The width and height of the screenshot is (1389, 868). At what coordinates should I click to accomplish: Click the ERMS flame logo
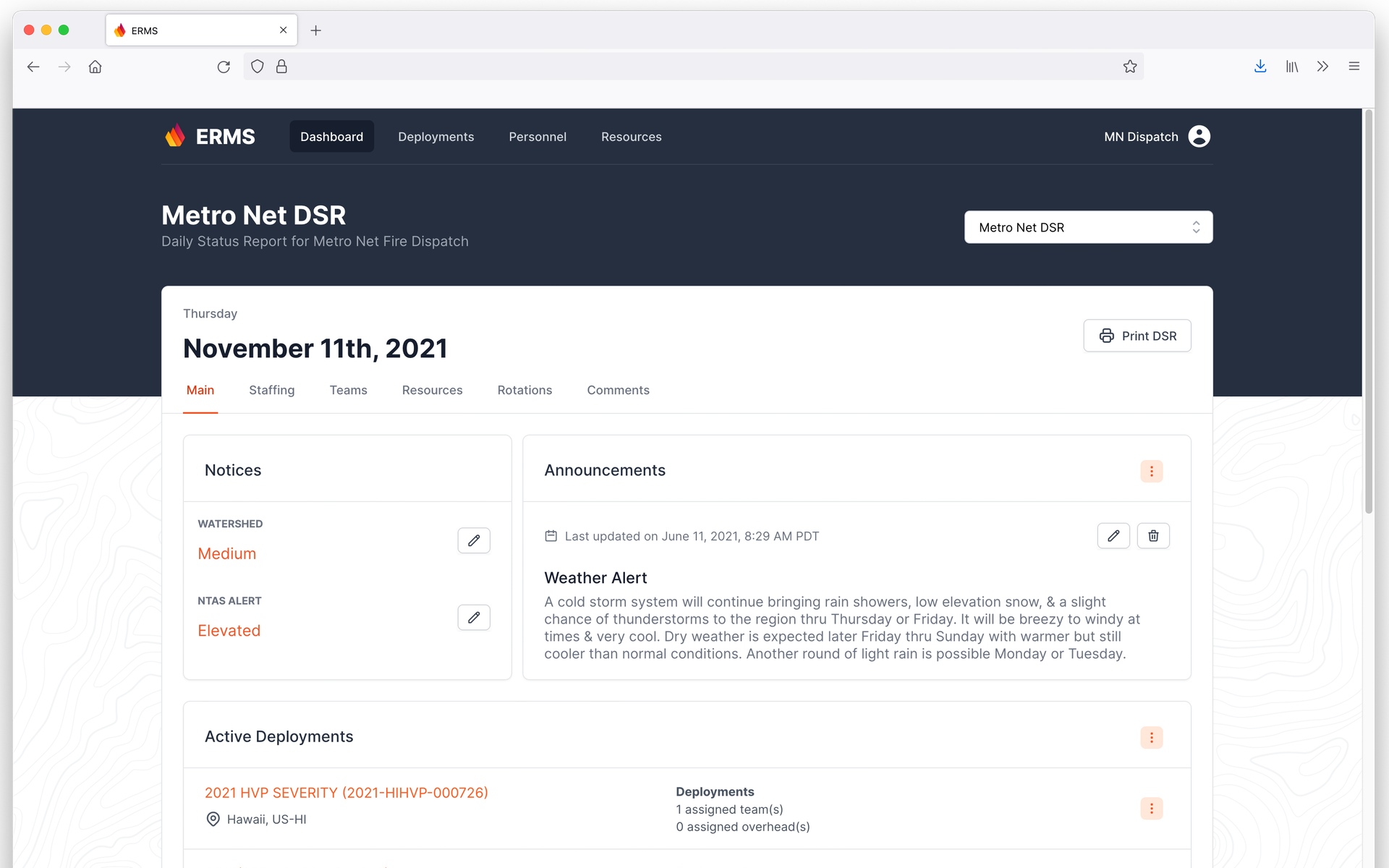tap(175, 136)
